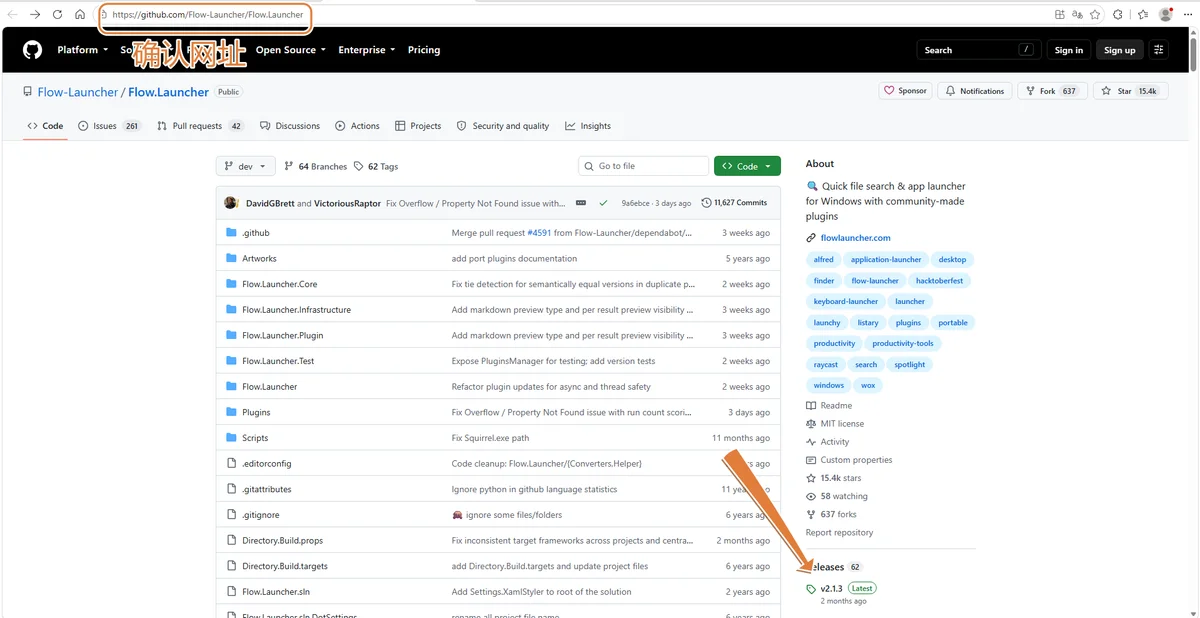Add page to favorites with the star icon
The width and height of the screenshot is (1200, 618).
pyautogui.click(x=1095, y=15)
